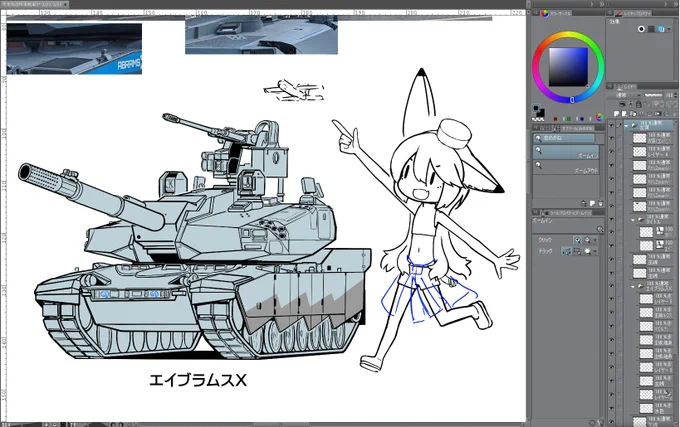
Task: Select the transparent color swatch
Action: (x=538, y=119)
